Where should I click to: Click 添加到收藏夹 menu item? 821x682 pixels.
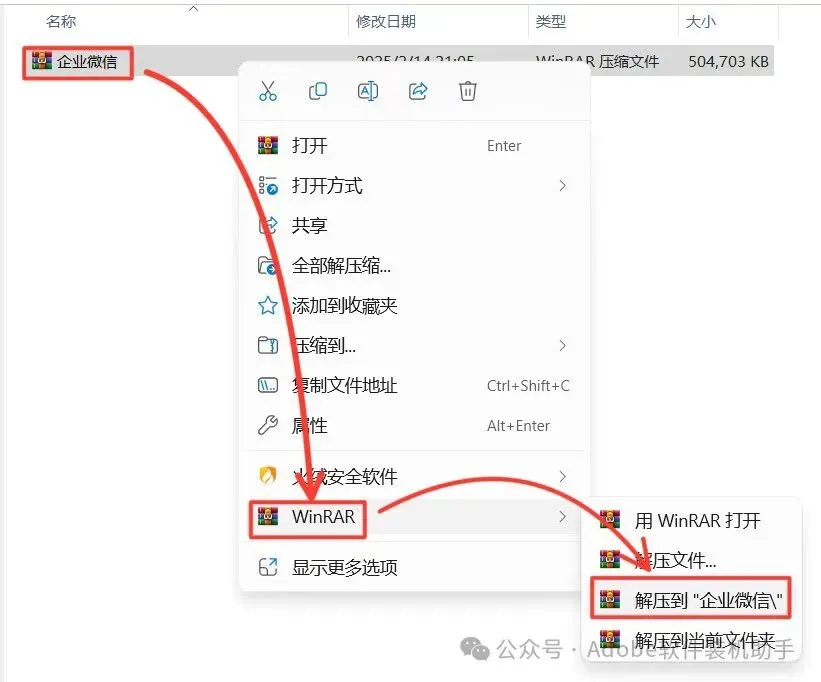414,306
